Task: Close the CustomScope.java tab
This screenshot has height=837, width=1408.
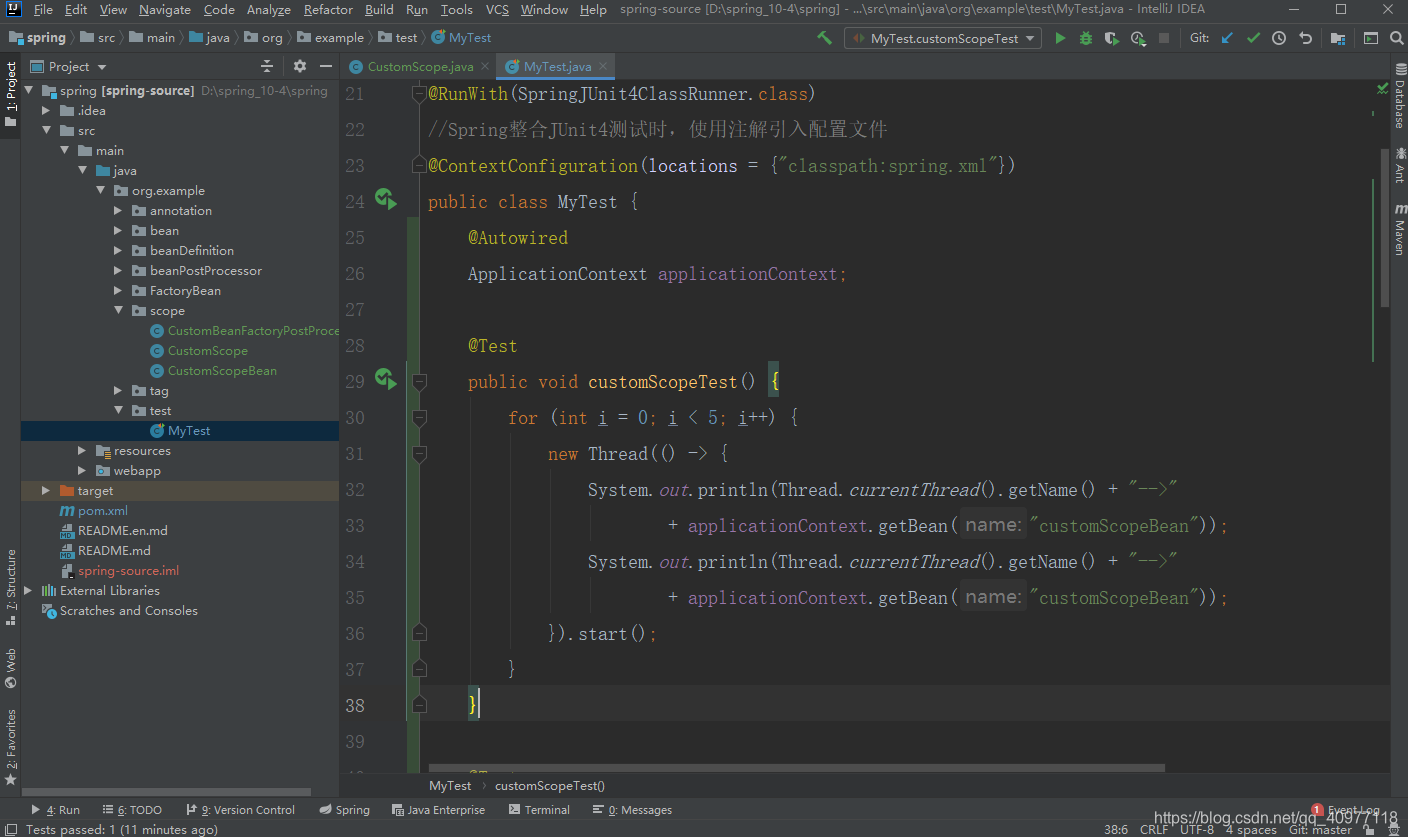Action: pos(485,66)
